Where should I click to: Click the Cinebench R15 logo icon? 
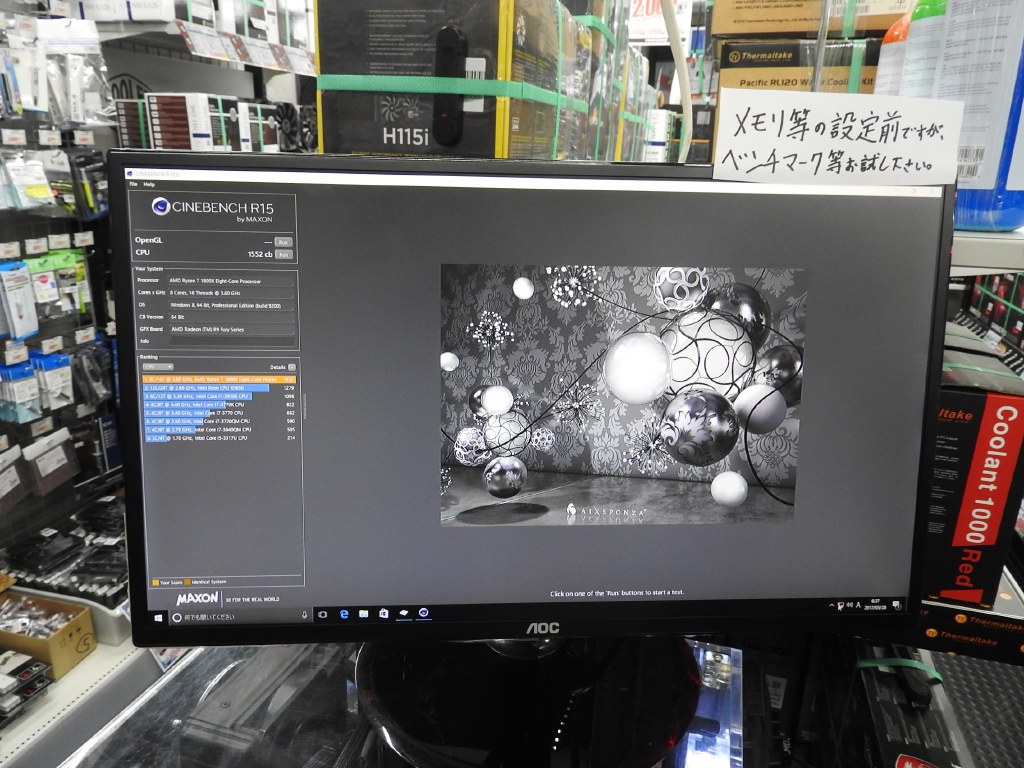[161, 206]
